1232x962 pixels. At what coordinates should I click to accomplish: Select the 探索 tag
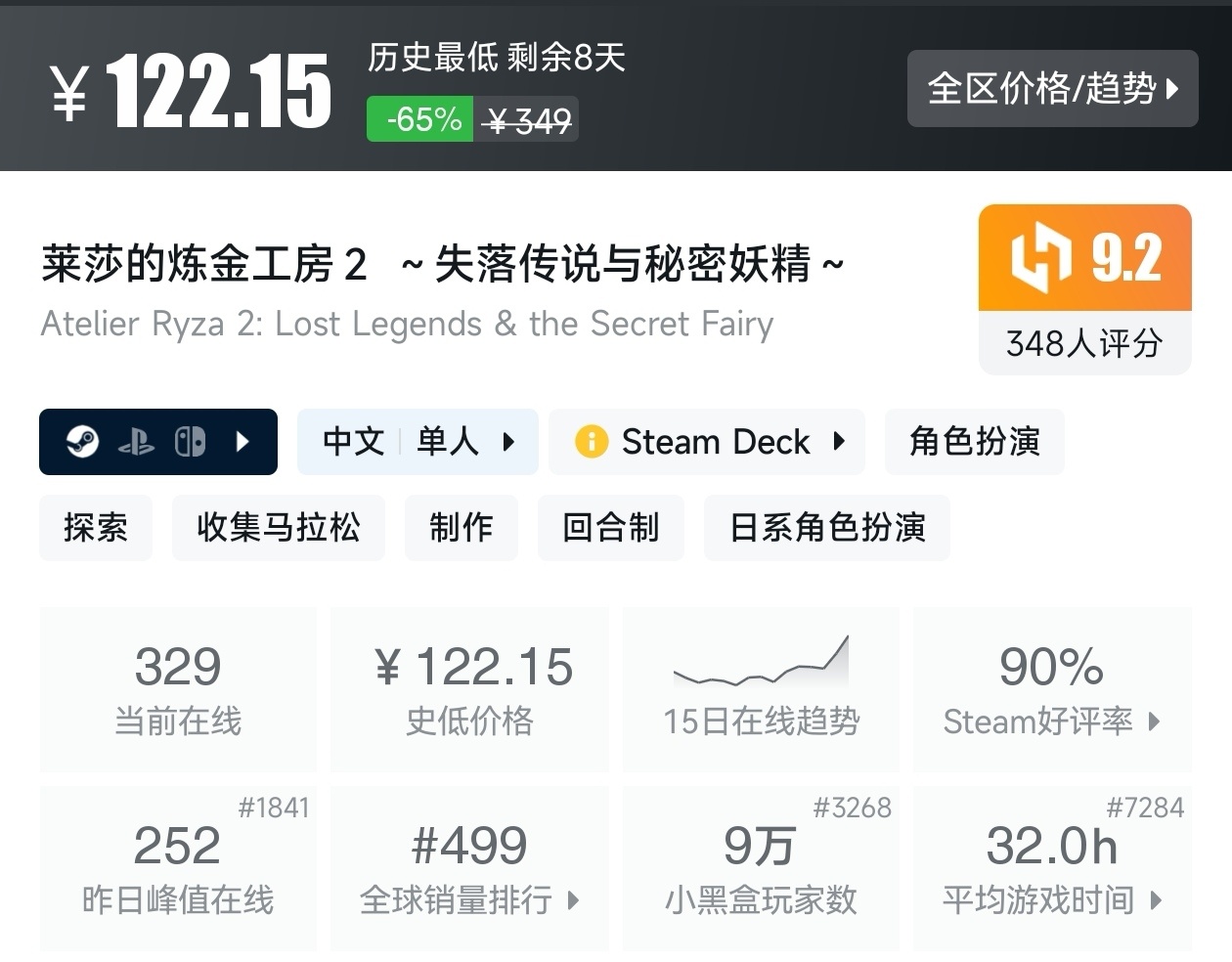click(x=96, y=528)
